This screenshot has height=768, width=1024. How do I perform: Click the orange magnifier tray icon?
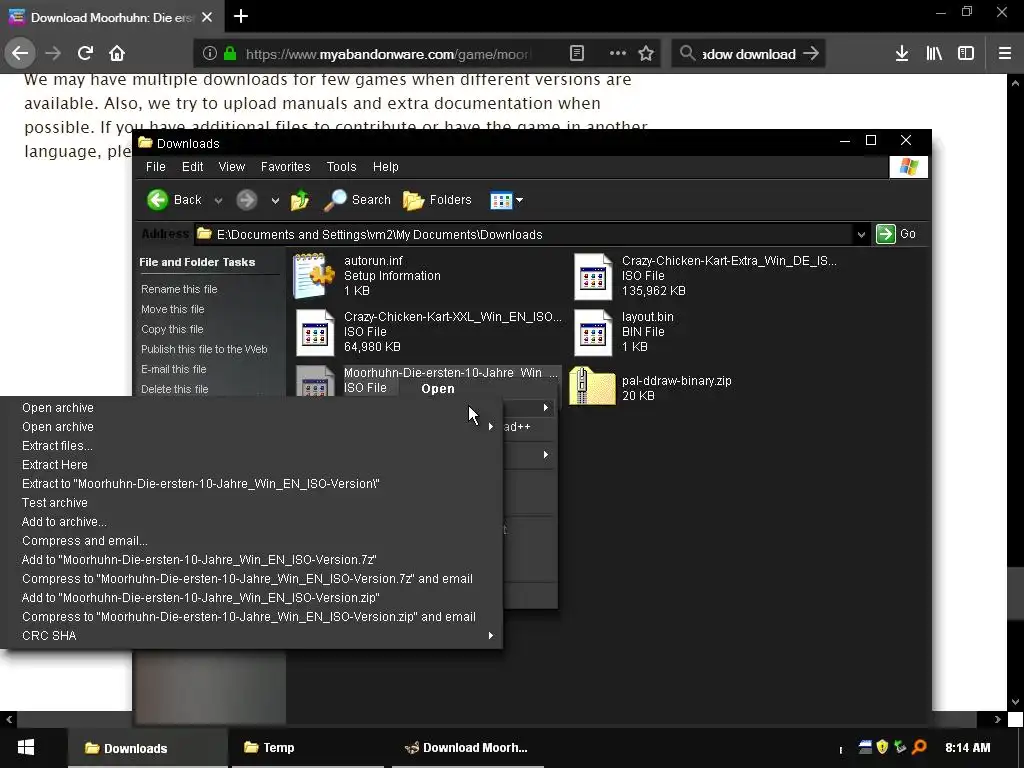(x=919, y=746)
